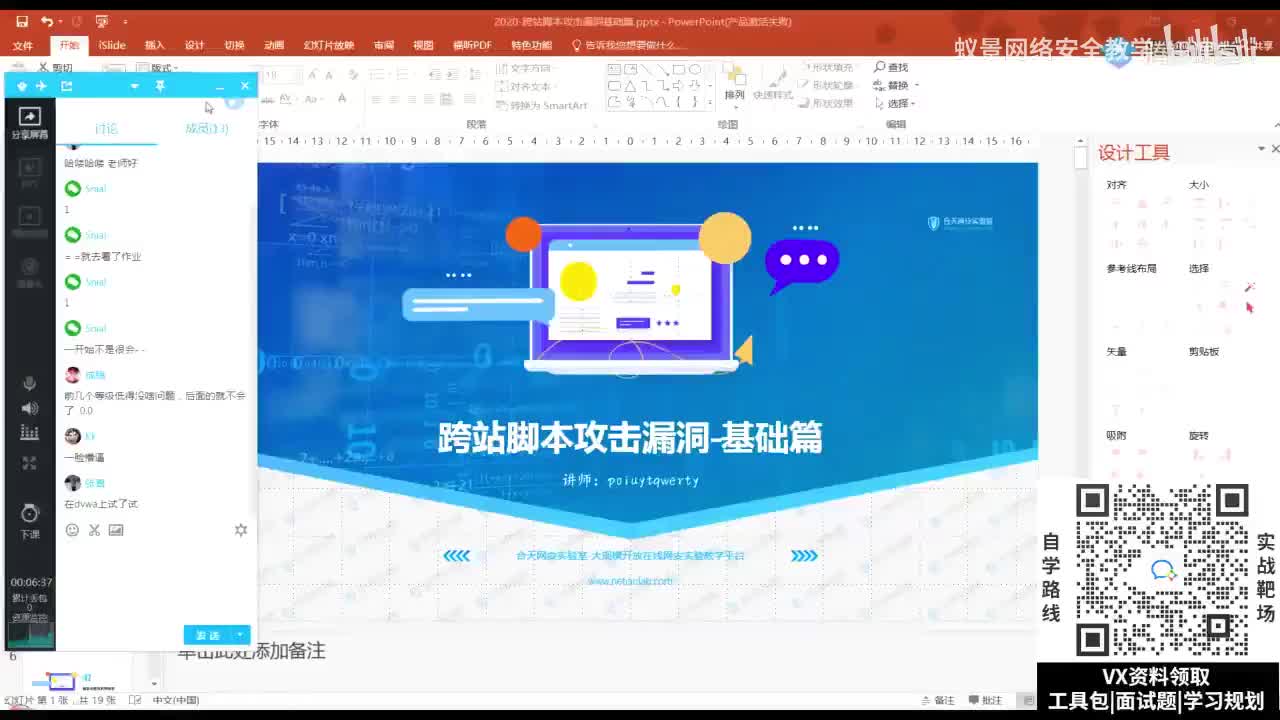The image size is (1280, 720).
Task: Open chat settings gear icon
Action: [x=241, y=530]
